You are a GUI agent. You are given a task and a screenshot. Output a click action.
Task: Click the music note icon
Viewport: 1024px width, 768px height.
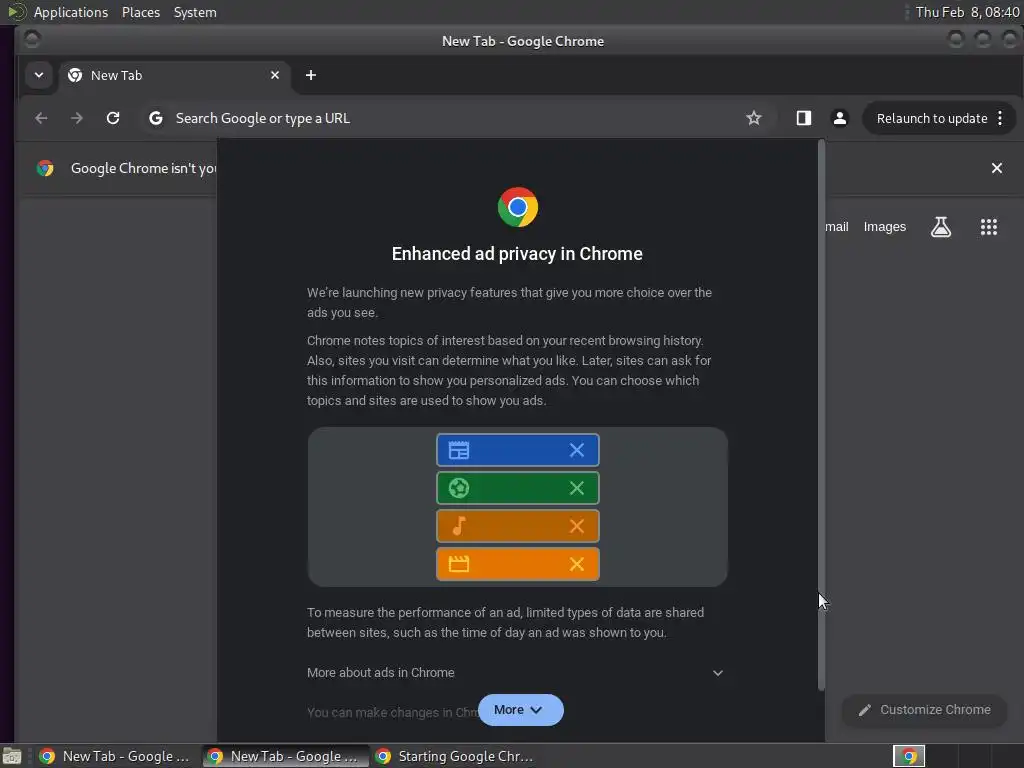click(x=459, y=526)
